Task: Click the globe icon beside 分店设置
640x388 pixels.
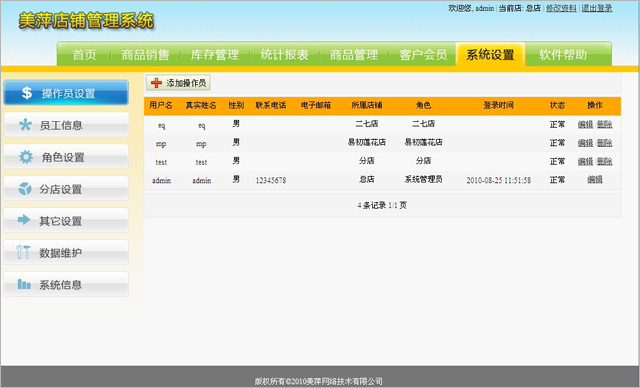Action: [x=25, y=188]
